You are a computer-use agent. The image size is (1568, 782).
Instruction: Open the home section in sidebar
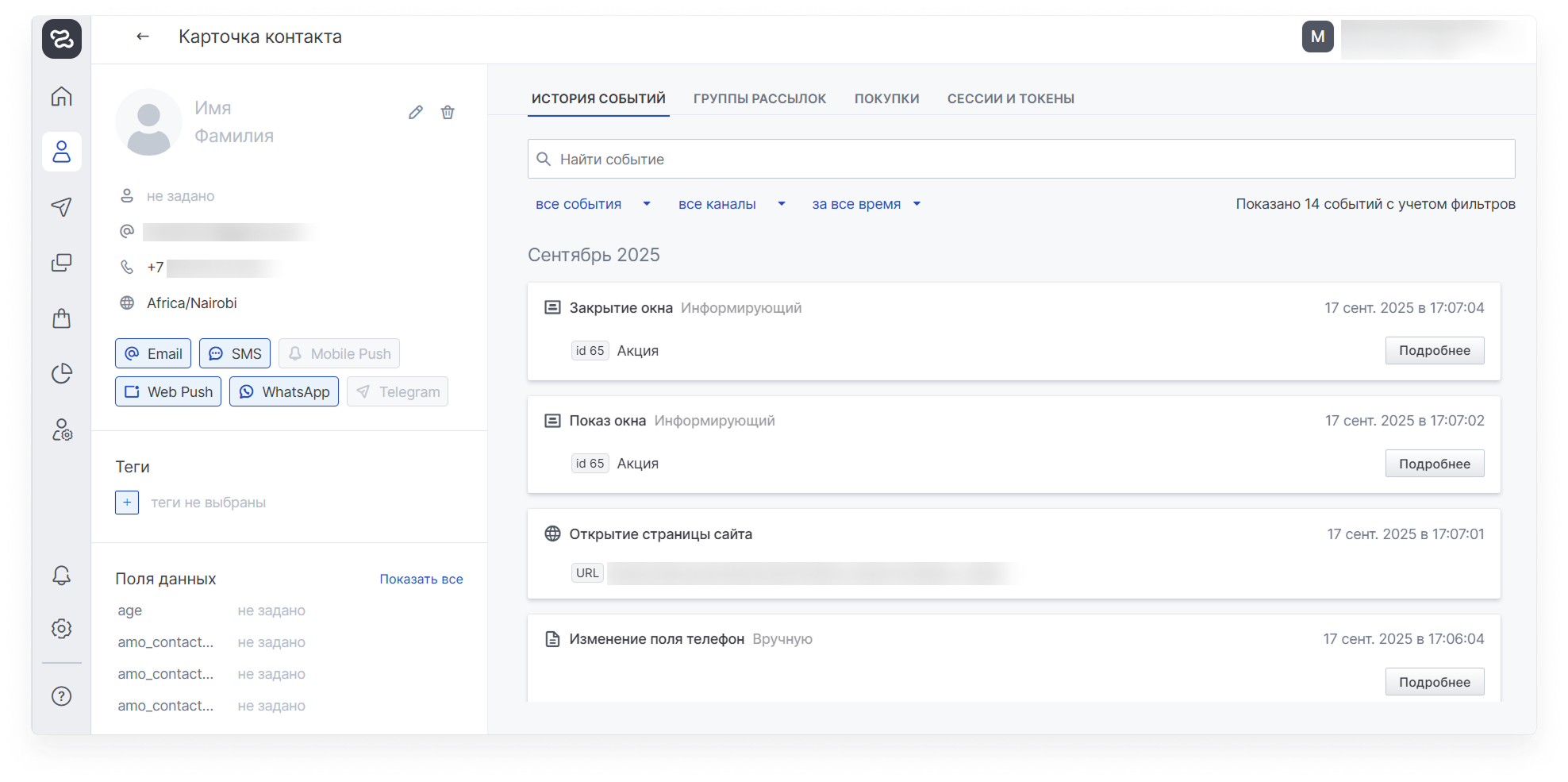click(x=62, y=96)
